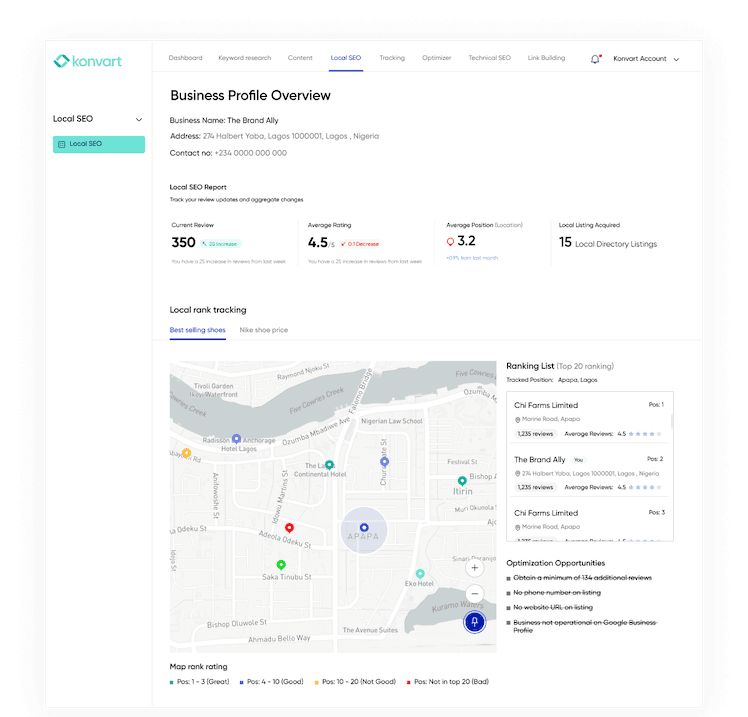This screenshot has height=717, width=748.
Task: Click No phone number on listing item
Action: (557, 592)
